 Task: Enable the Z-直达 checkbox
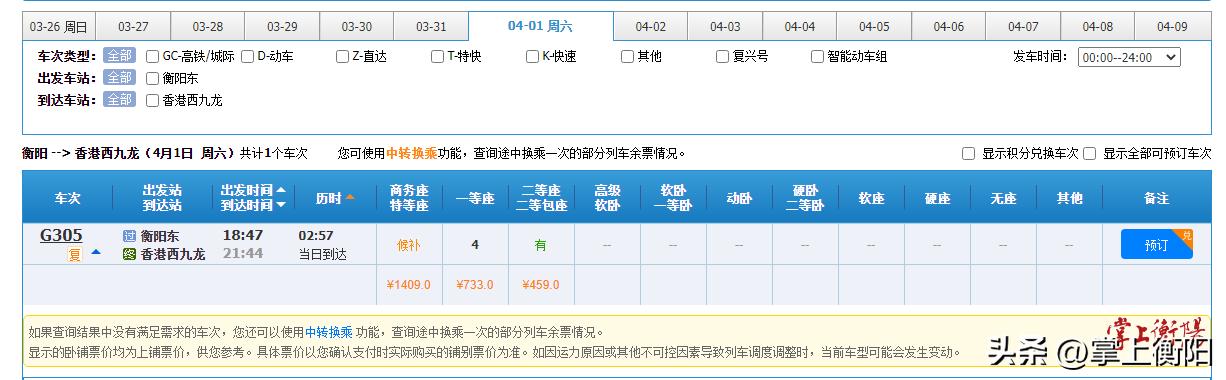(343, 57)
